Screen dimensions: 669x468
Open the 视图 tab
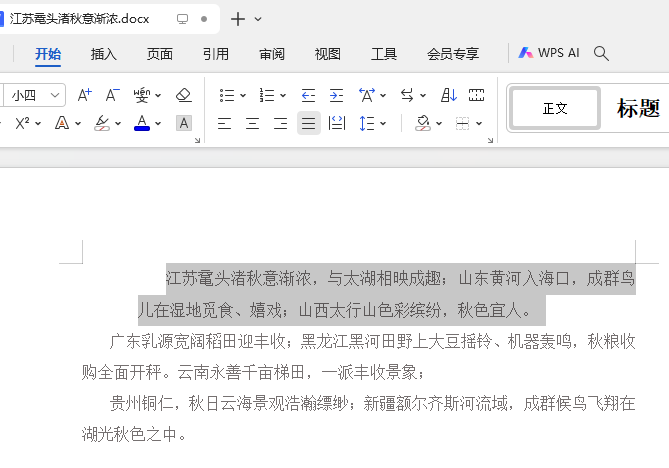328,54
